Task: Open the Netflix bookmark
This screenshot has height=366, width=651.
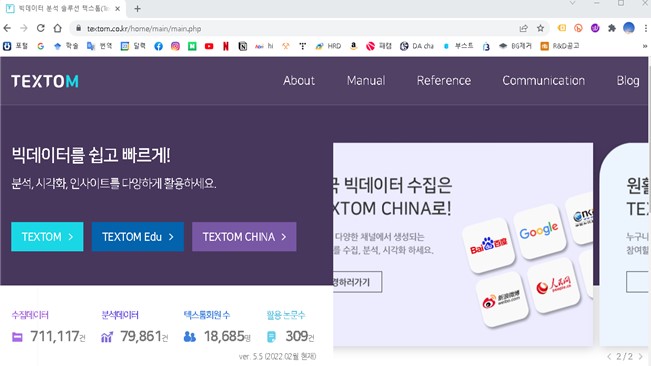Action: pos(226,46)
